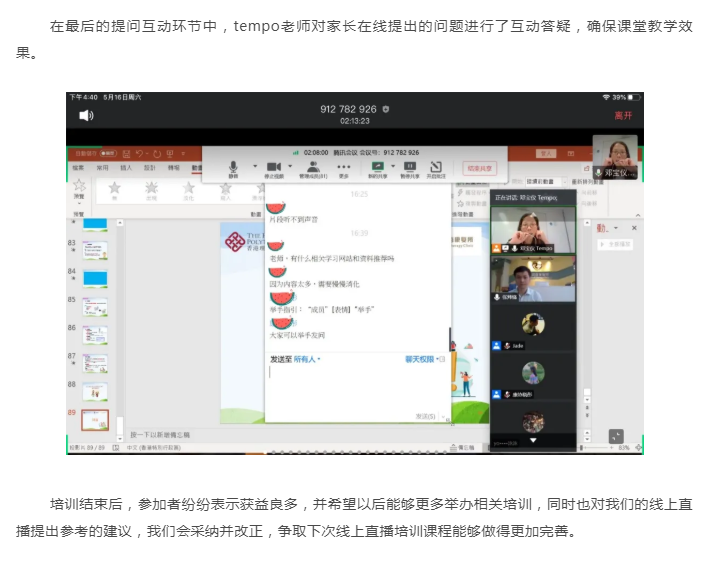Click the more options ellipsis icon
This screenshot has width=716, height=566.
pos(344,166)
